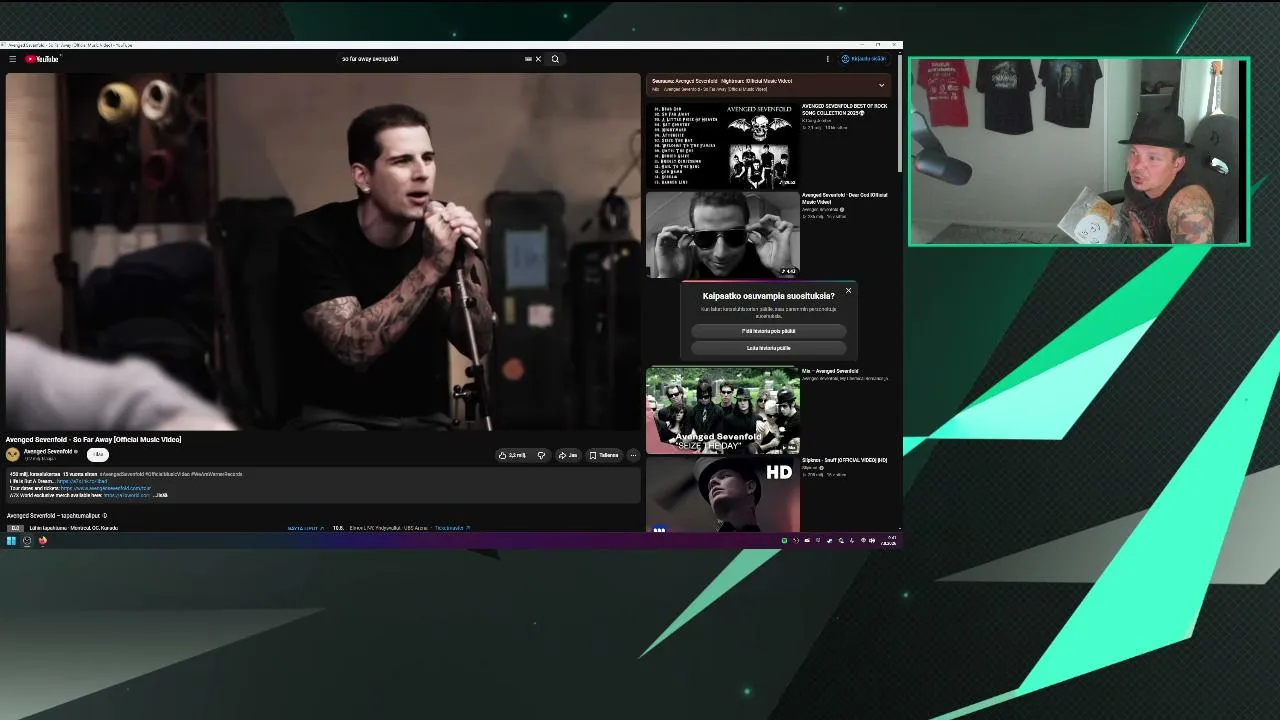Open the Firefox taskbar icon

pos(43,541)
